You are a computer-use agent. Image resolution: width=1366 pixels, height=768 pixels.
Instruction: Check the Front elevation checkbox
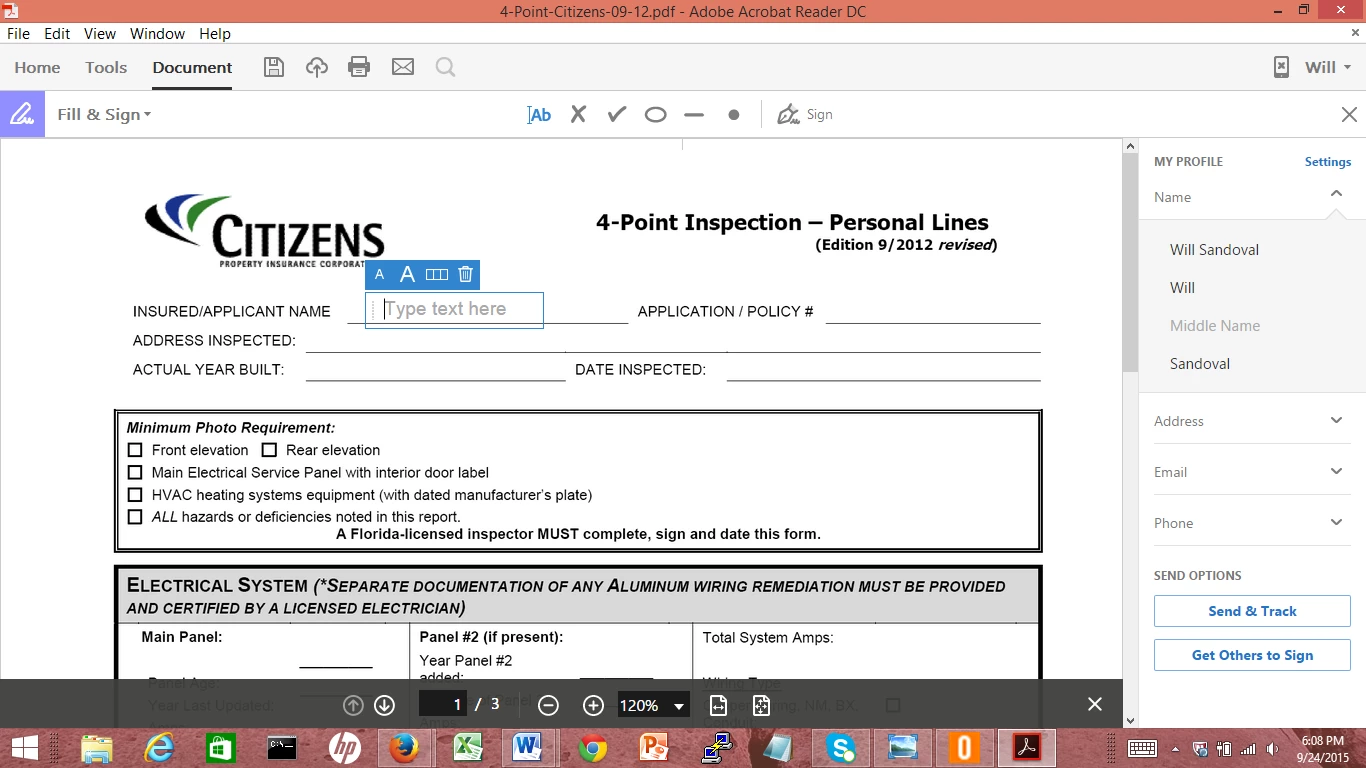135,450
